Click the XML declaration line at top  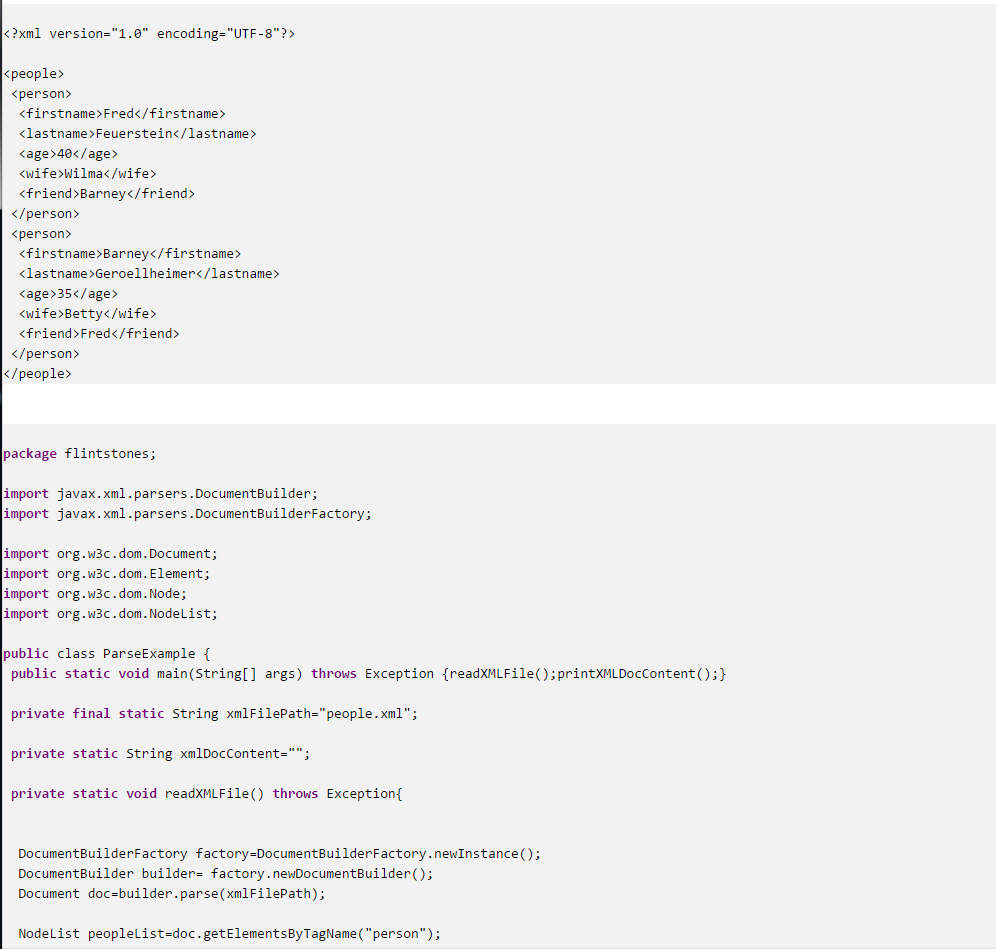click(x=149, y=34)
